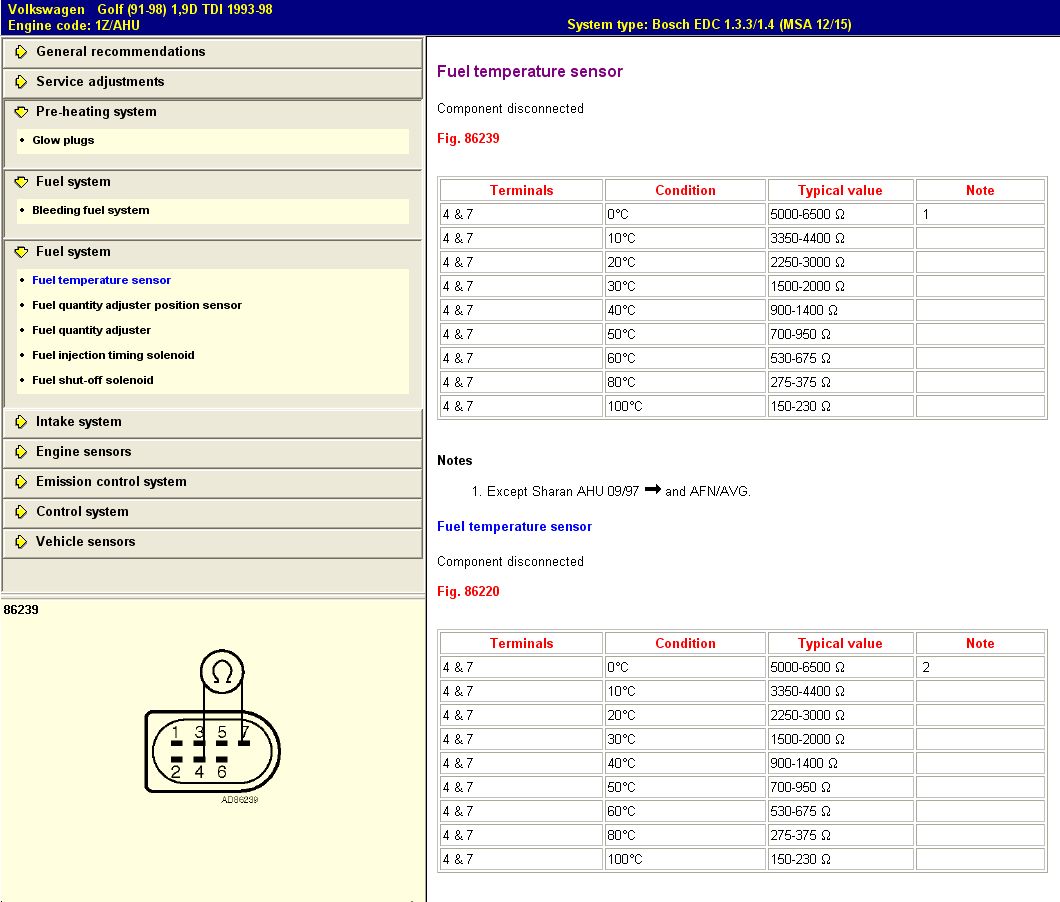This screenshot has width=1060, height=902.
Task: Click arrow icon beside Vehicle sensors
Action: pos(21,542)
